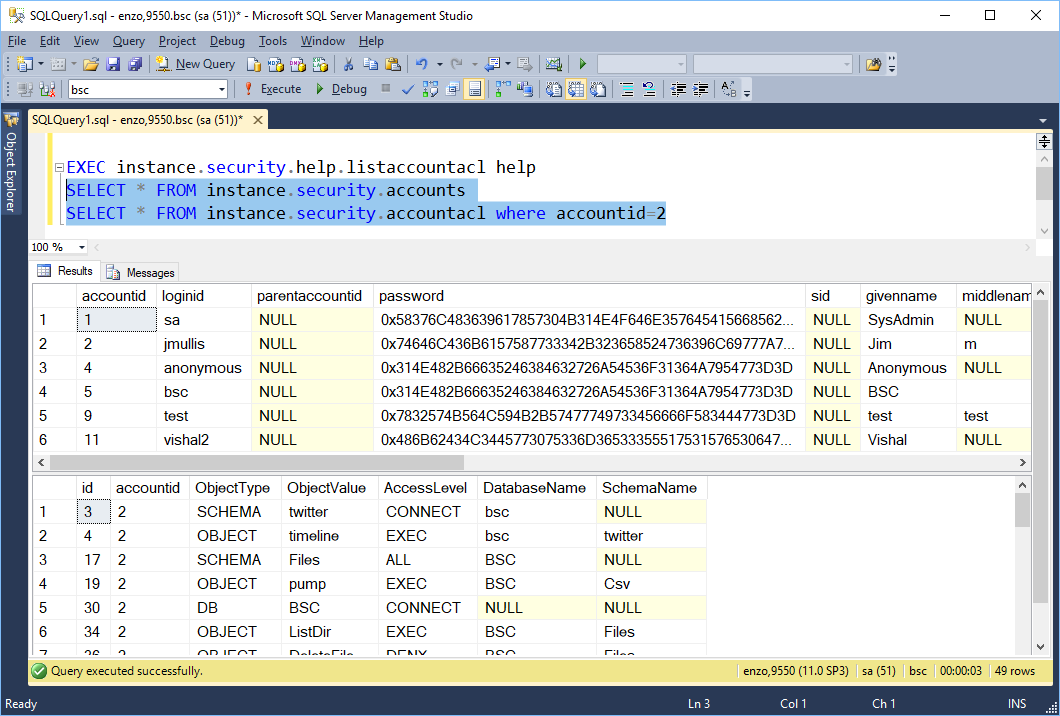The height and width of the screenshot is (716, 1060).
Task: Click the Cut scissors icon
Action: pyautogui.click(x=349, y=64)
